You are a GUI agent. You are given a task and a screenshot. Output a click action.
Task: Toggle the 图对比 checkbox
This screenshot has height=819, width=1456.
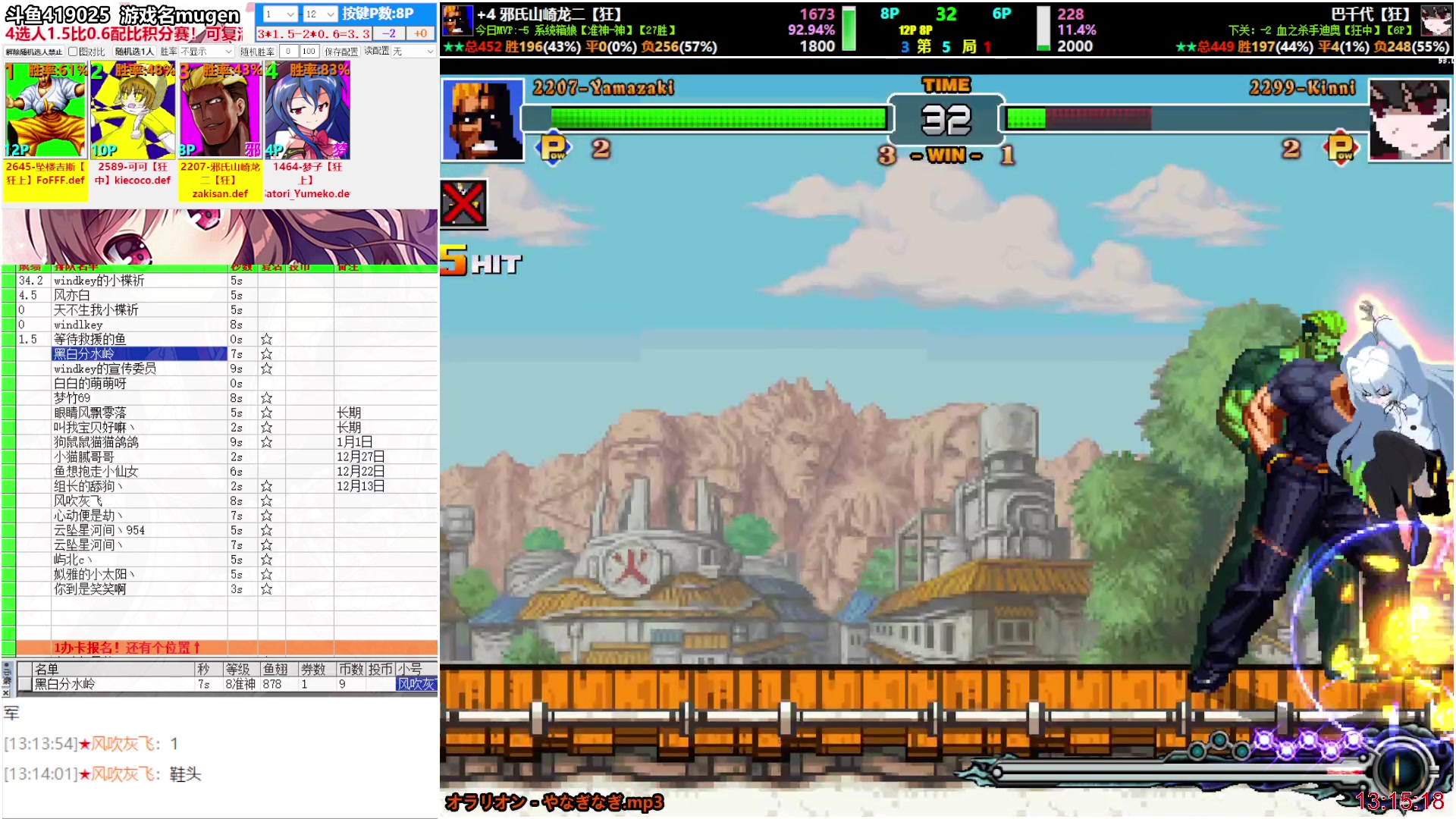[73, 52]
